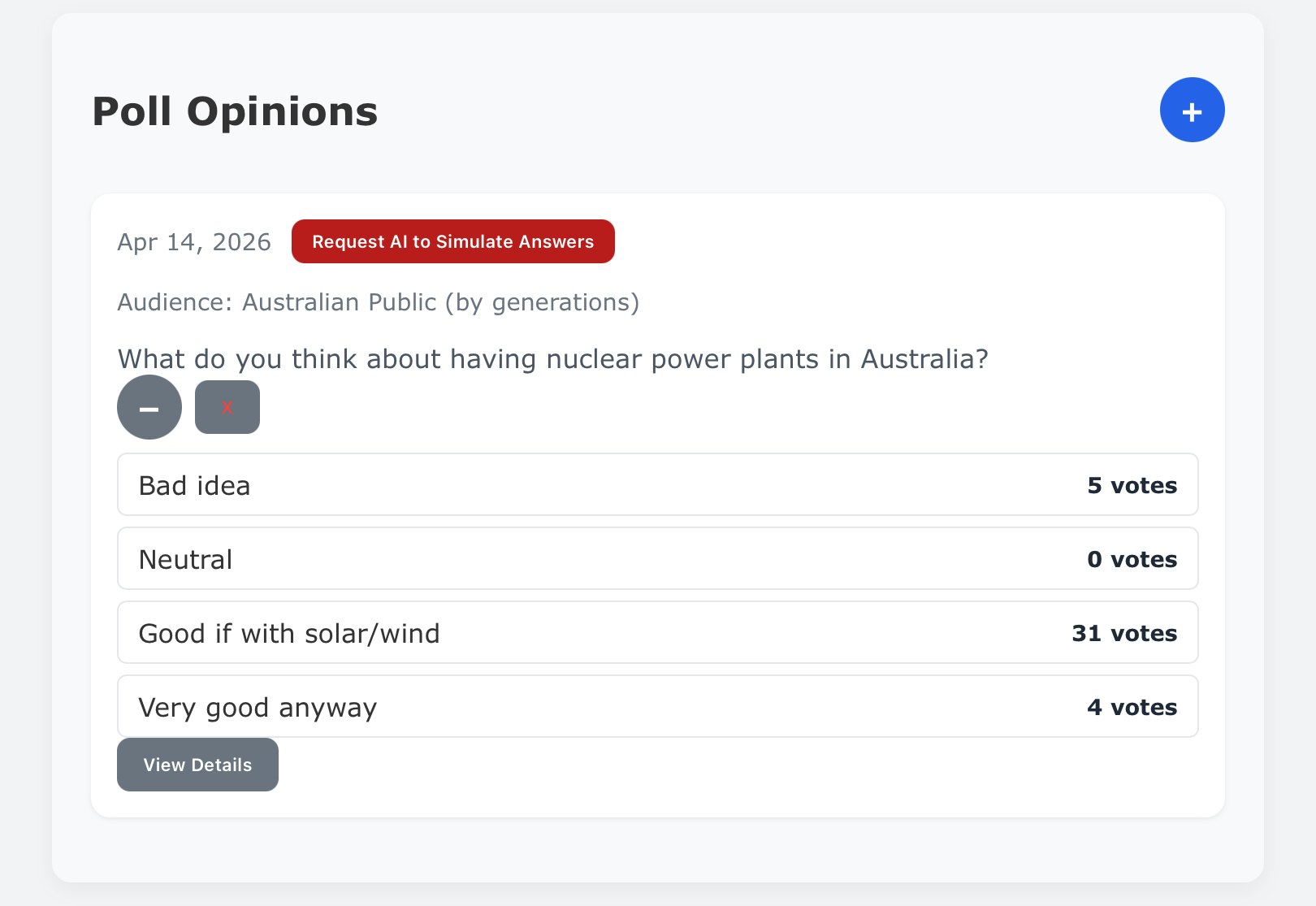Click the Australian Public audience text
Image resolution: width=1316 pixels, height=906 pixels.
tap(378, 301)
